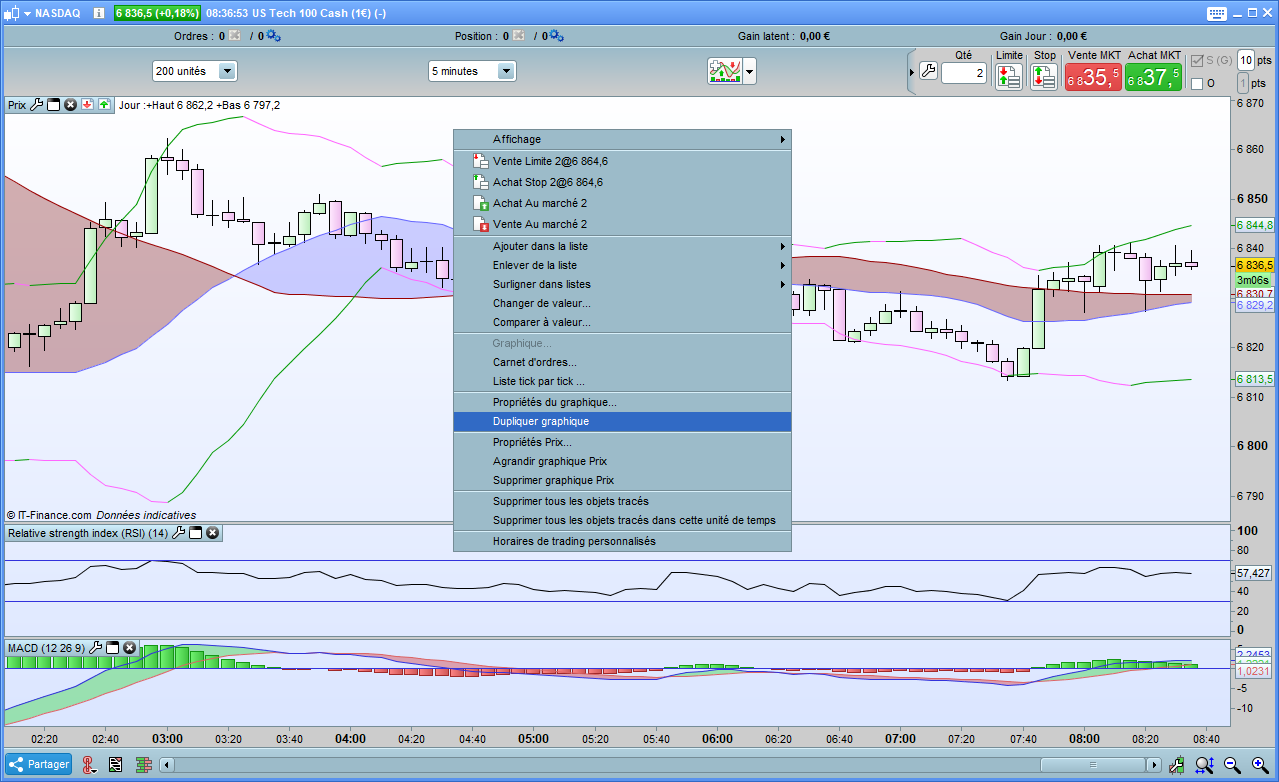Click the instrument info icon beside NASDAQ

98,13
